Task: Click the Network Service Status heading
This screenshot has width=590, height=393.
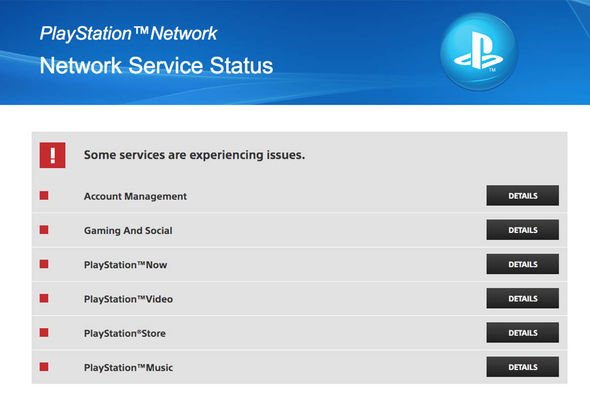Action: point(156,66)
